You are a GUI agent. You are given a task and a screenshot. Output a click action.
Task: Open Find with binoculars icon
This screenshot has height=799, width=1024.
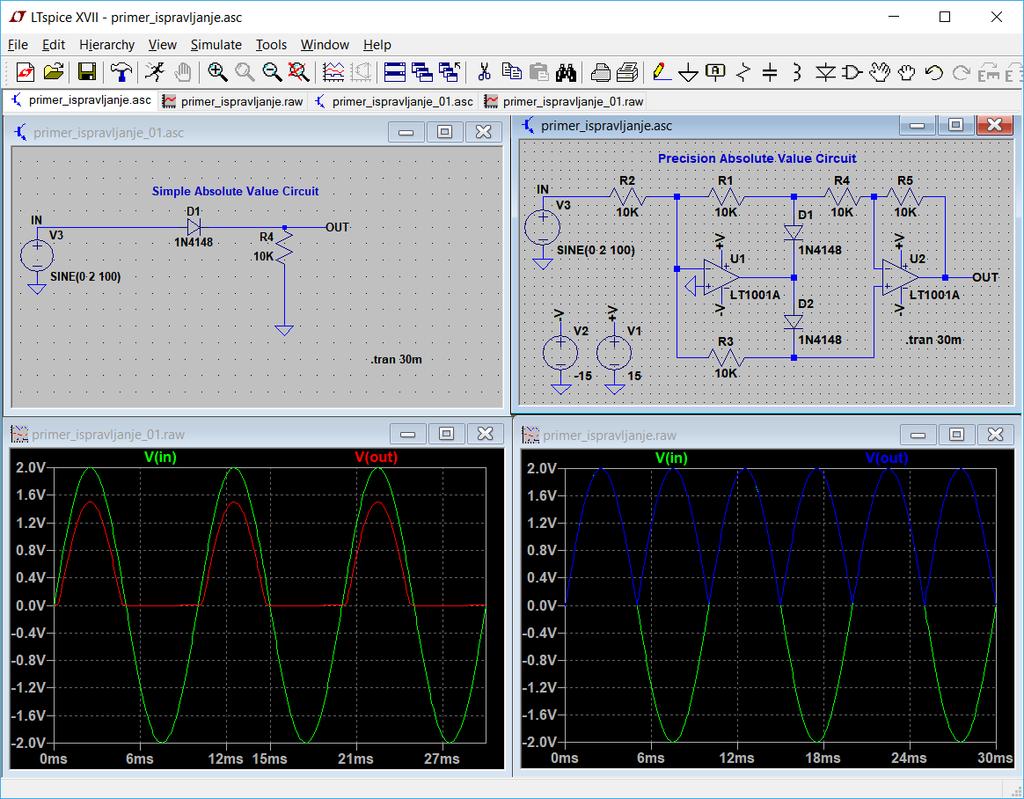pyautogui.click(x=566, y=72)
